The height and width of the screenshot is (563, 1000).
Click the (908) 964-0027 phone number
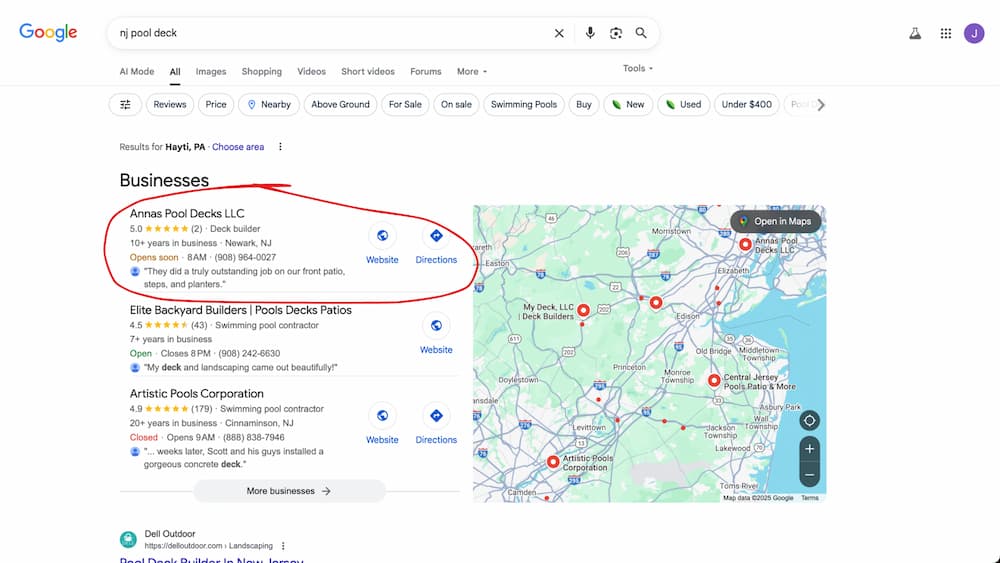pos(246,258)
